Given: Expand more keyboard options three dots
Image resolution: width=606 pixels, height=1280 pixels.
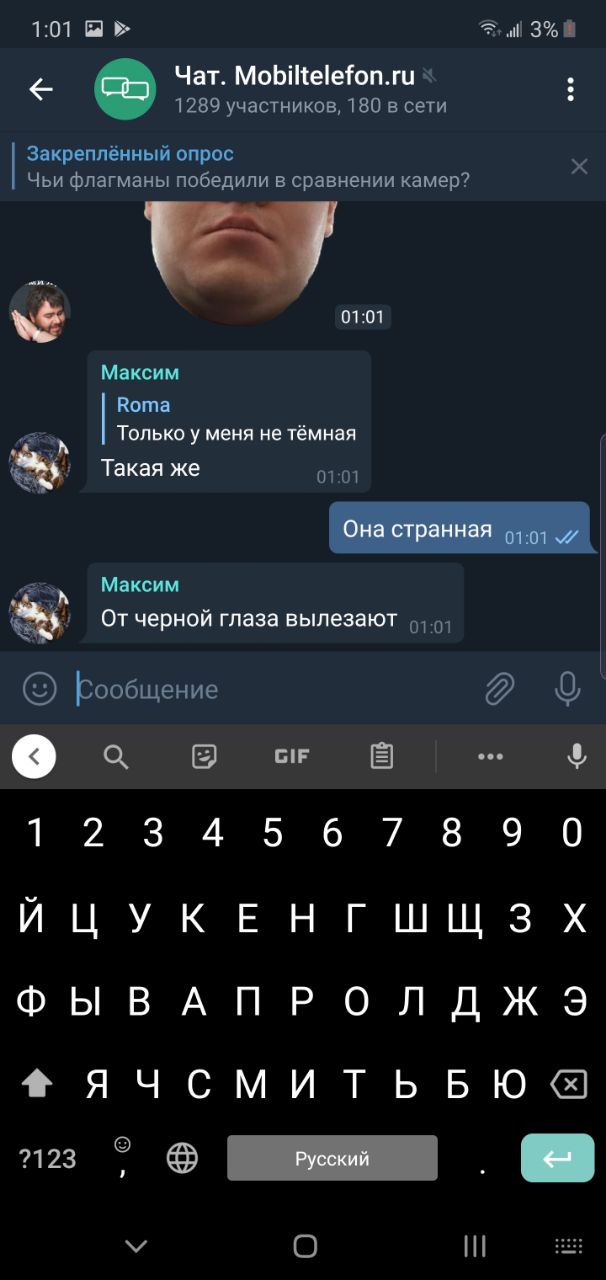Looking at the screenshot, I should [x=490, y=757].
